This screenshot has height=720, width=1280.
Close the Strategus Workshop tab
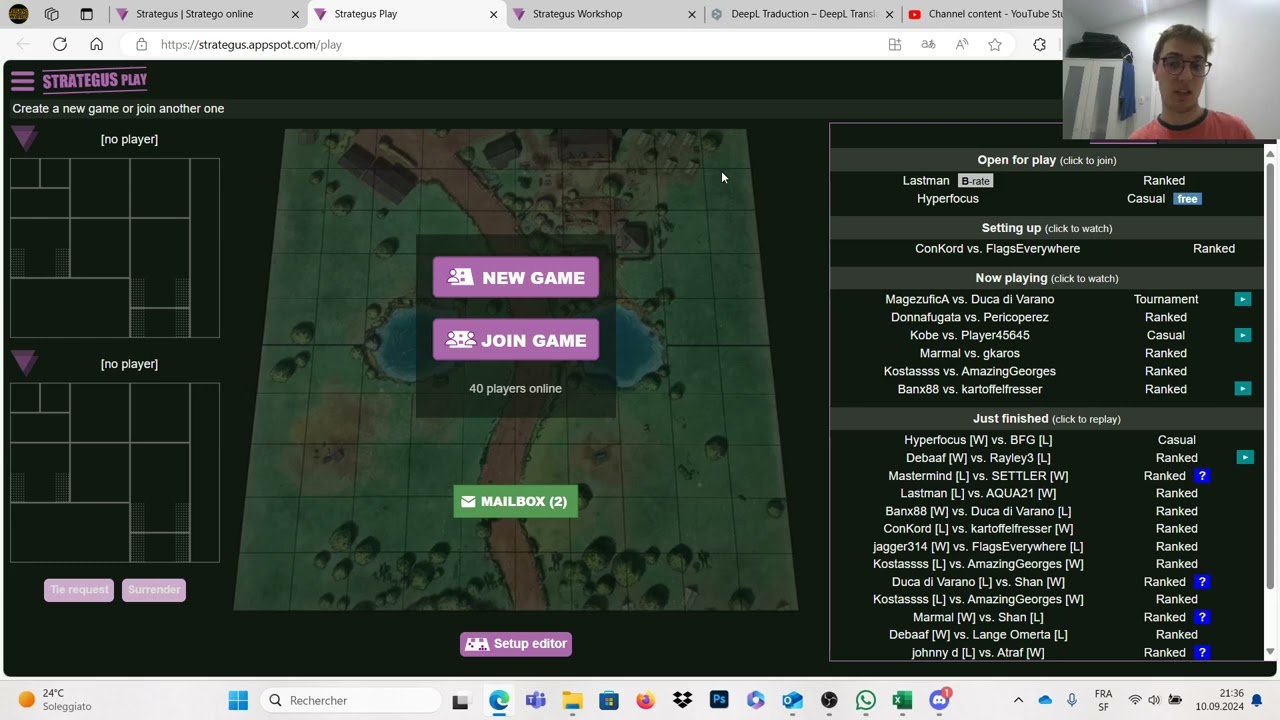(x=692, y=15)
